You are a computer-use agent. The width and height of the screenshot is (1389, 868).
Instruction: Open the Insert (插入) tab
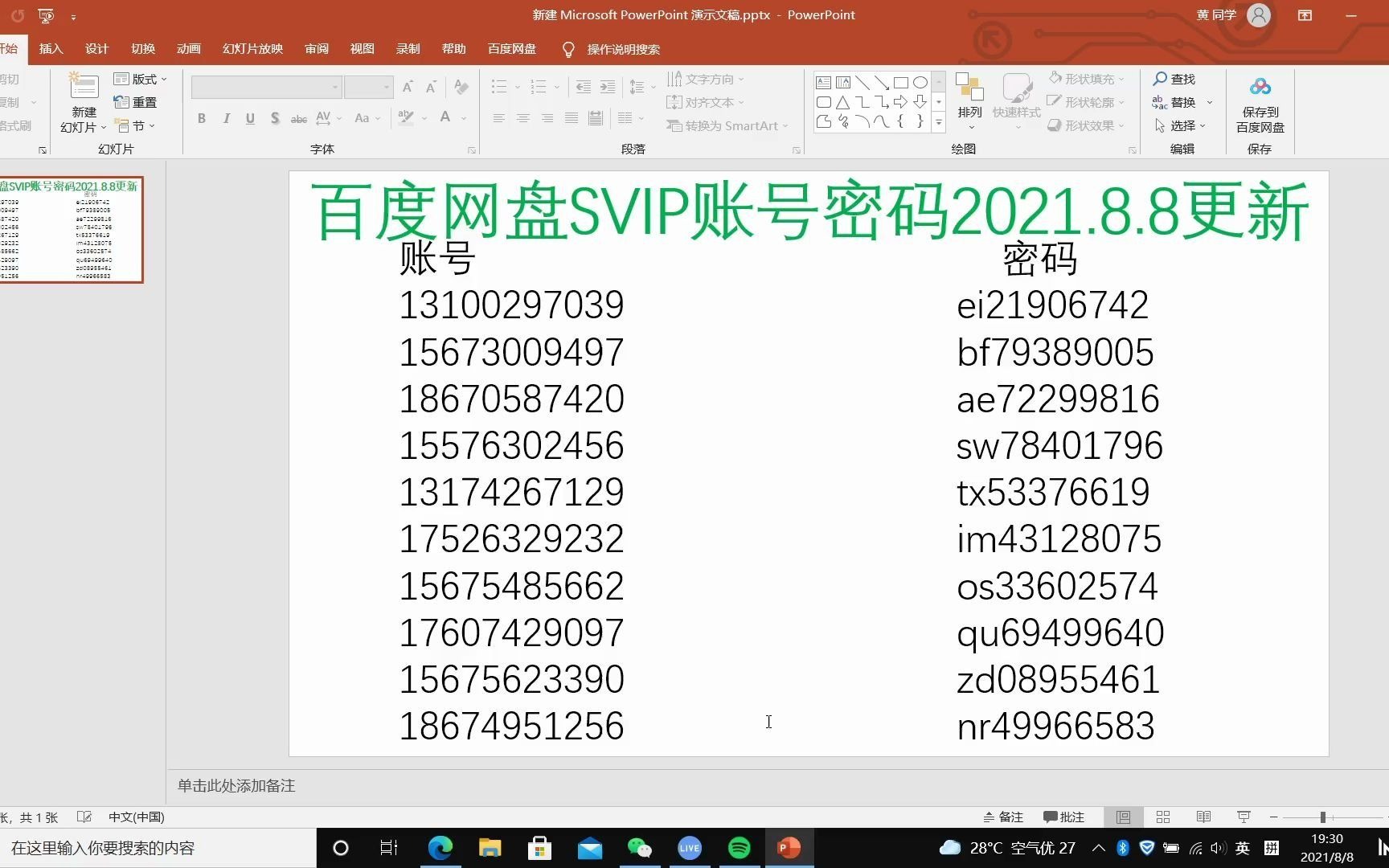51,49
